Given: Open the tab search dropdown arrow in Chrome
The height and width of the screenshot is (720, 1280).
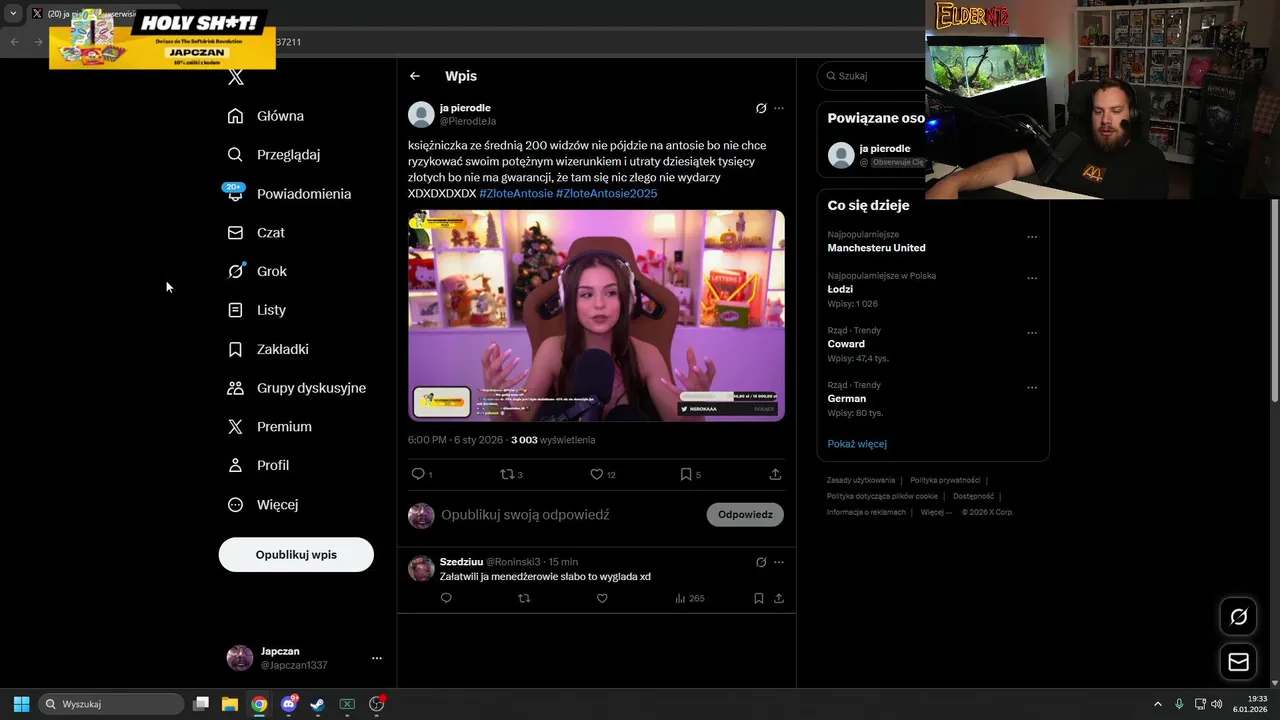Looking at the screenshot, I should (x=13, y=13).
